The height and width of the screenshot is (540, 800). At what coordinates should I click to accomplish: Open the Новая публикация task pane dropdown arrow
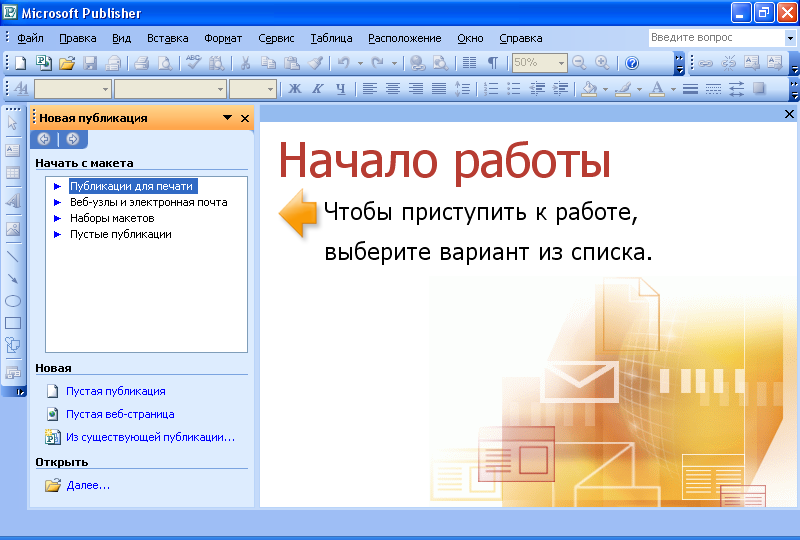point(227,118)
